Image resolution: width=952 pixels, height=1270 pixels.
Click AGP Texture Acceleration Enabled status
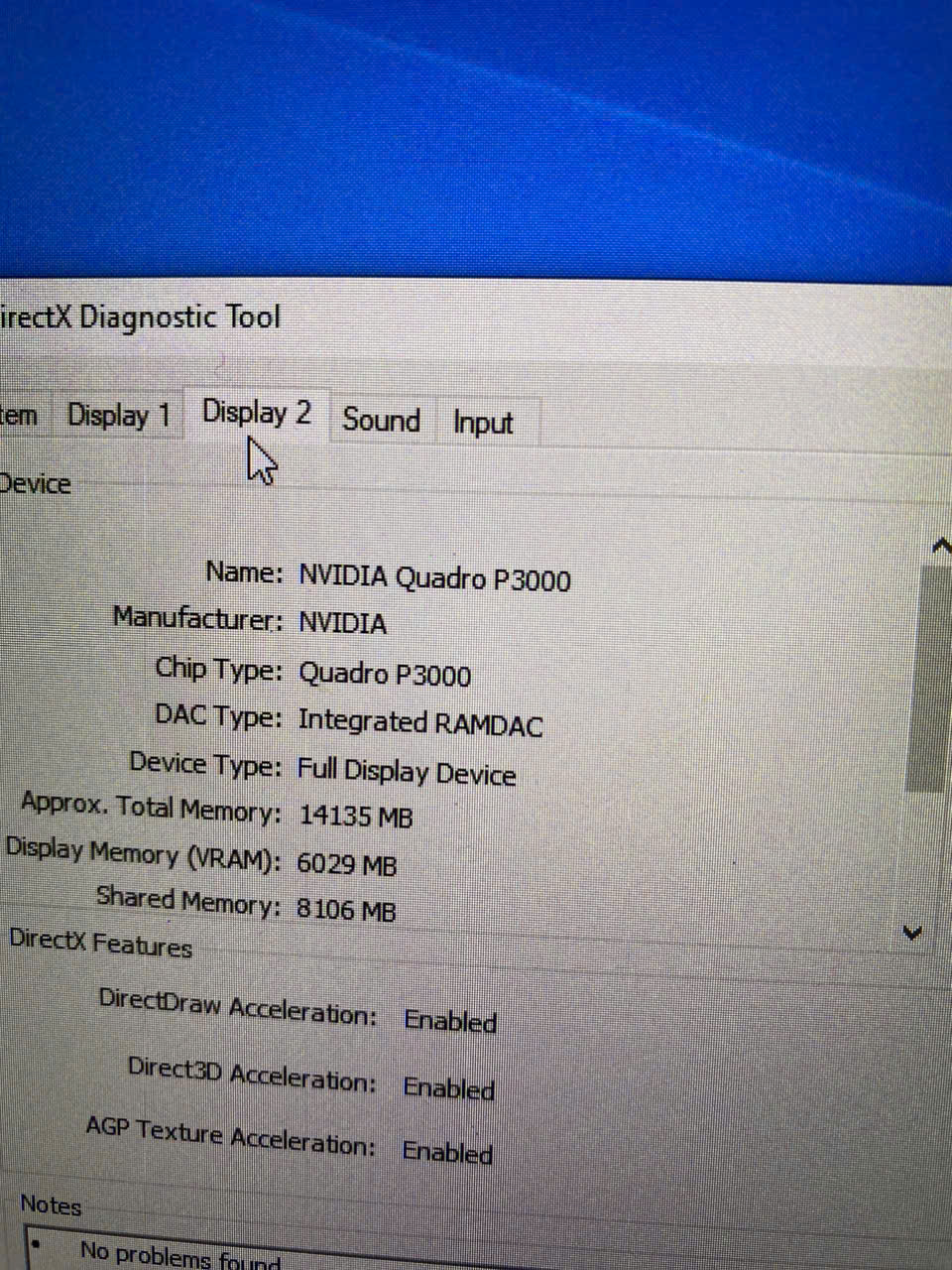pos(447,1152)
